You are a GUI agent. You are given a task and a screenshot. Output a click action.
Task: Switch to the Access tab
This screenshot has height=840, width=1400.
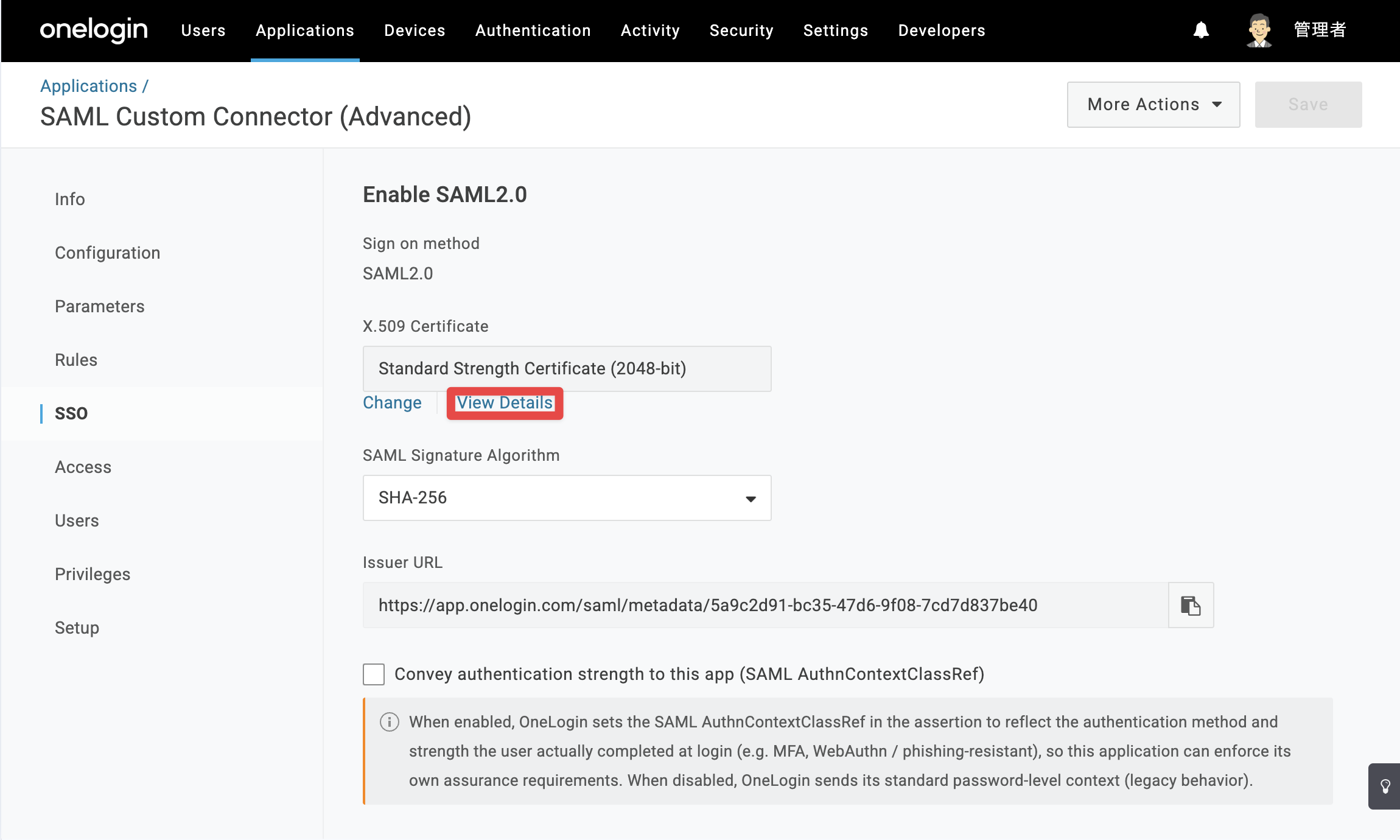[x=83, y=467]
